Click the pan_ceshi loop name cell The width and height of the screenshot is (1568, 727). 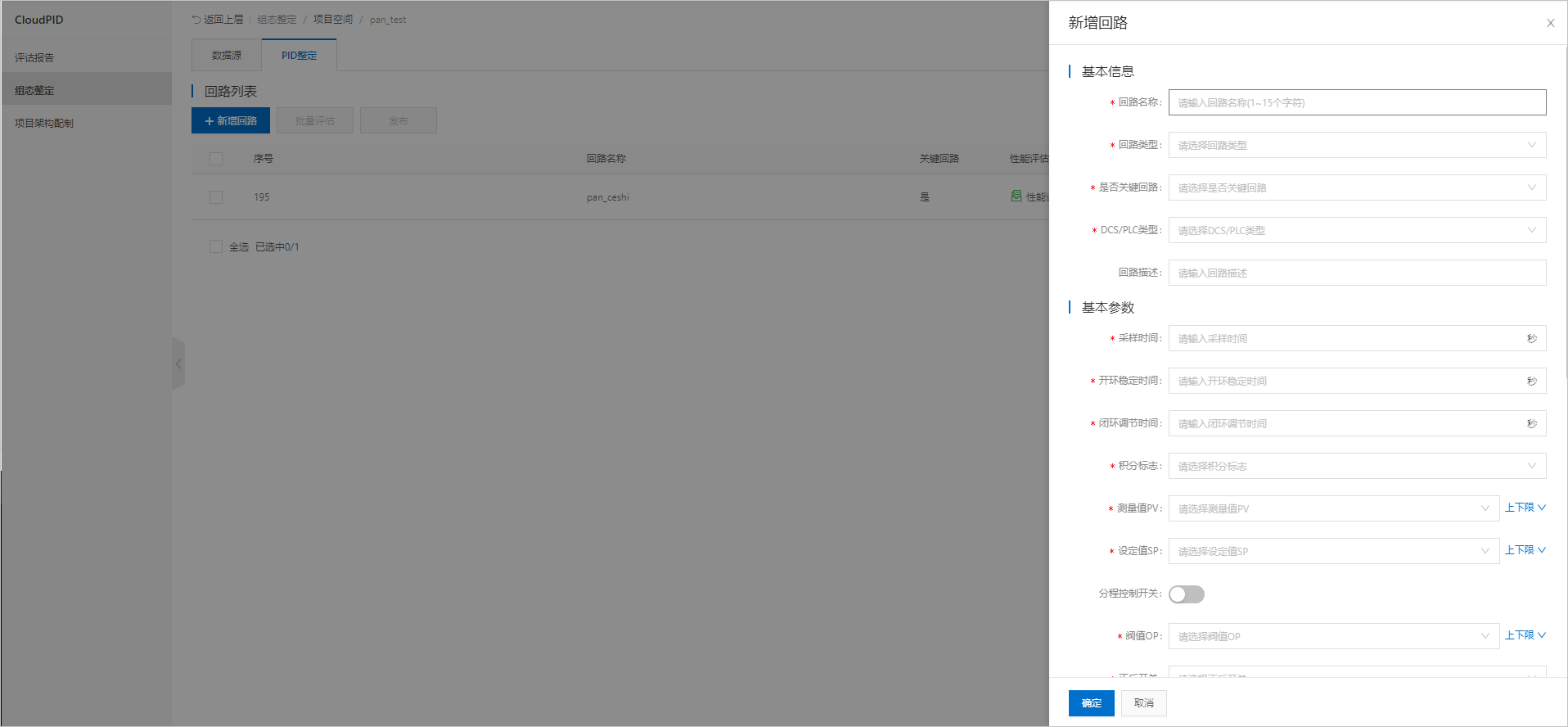pyautogui.click(x=608, y=197)
